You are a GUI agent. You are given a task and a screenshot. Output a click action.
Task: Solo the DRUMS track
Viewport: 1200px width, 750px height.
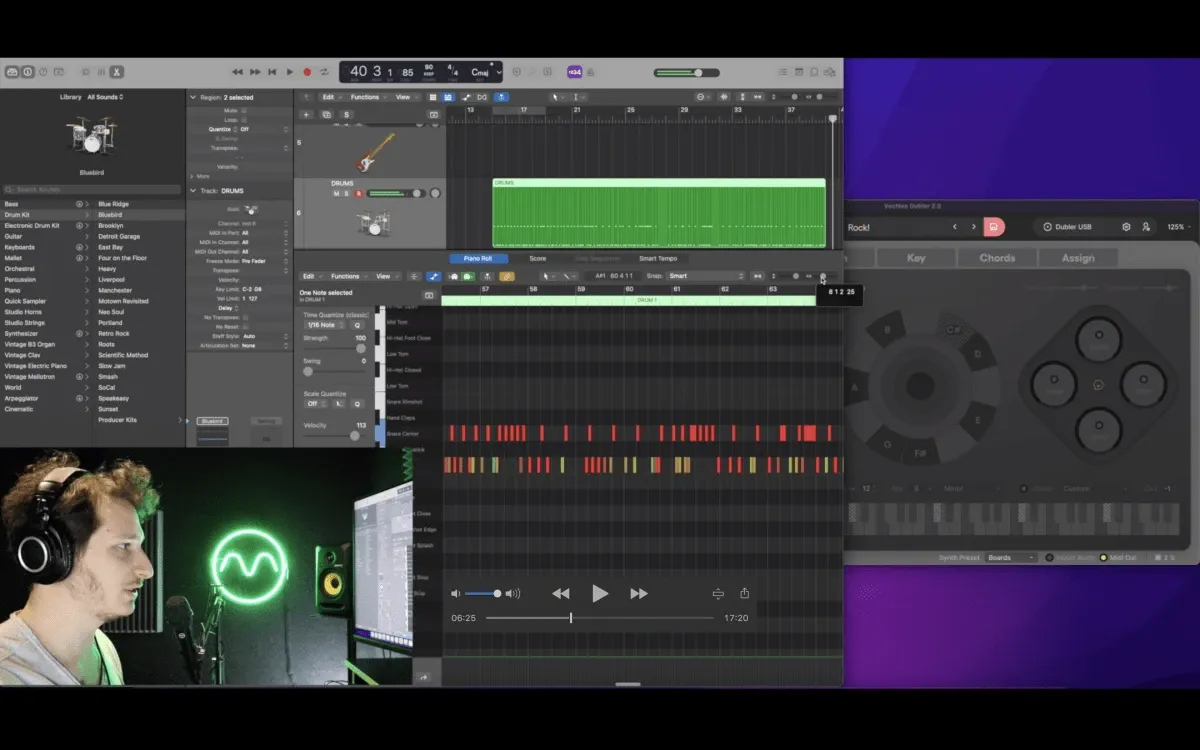(x=347, y=193)
